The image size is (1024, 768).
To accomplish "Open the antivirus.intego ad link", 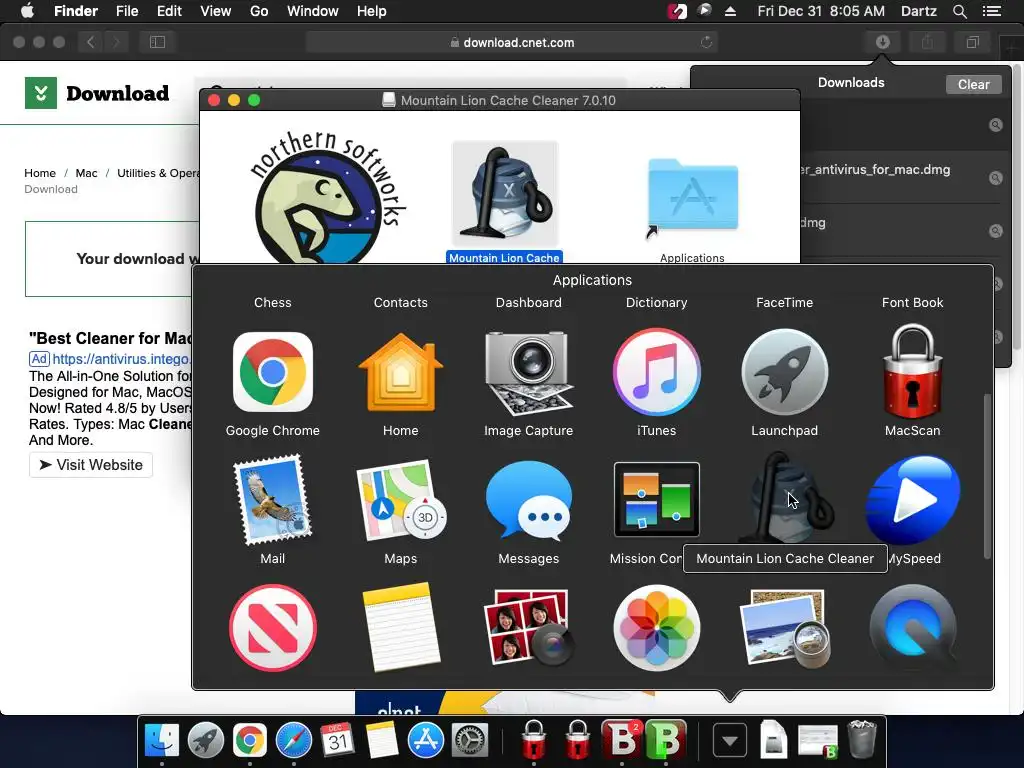I will [x=122, y=359].
